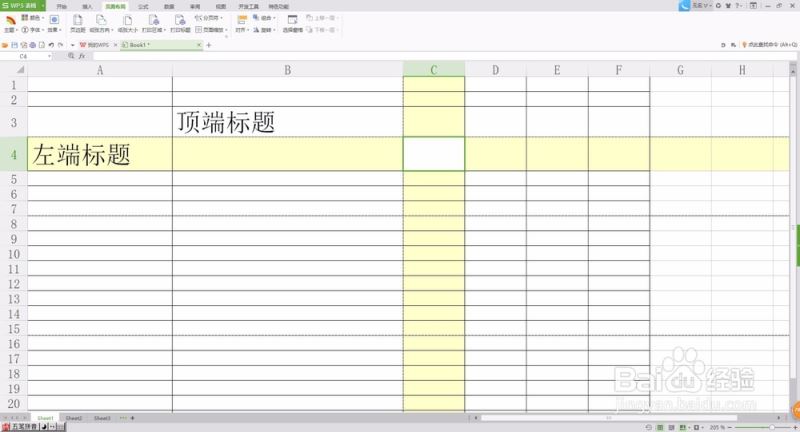The image size is (800, 432).
Task: Open the 开发工具 ribbon tab
Action: pos(248,7)
